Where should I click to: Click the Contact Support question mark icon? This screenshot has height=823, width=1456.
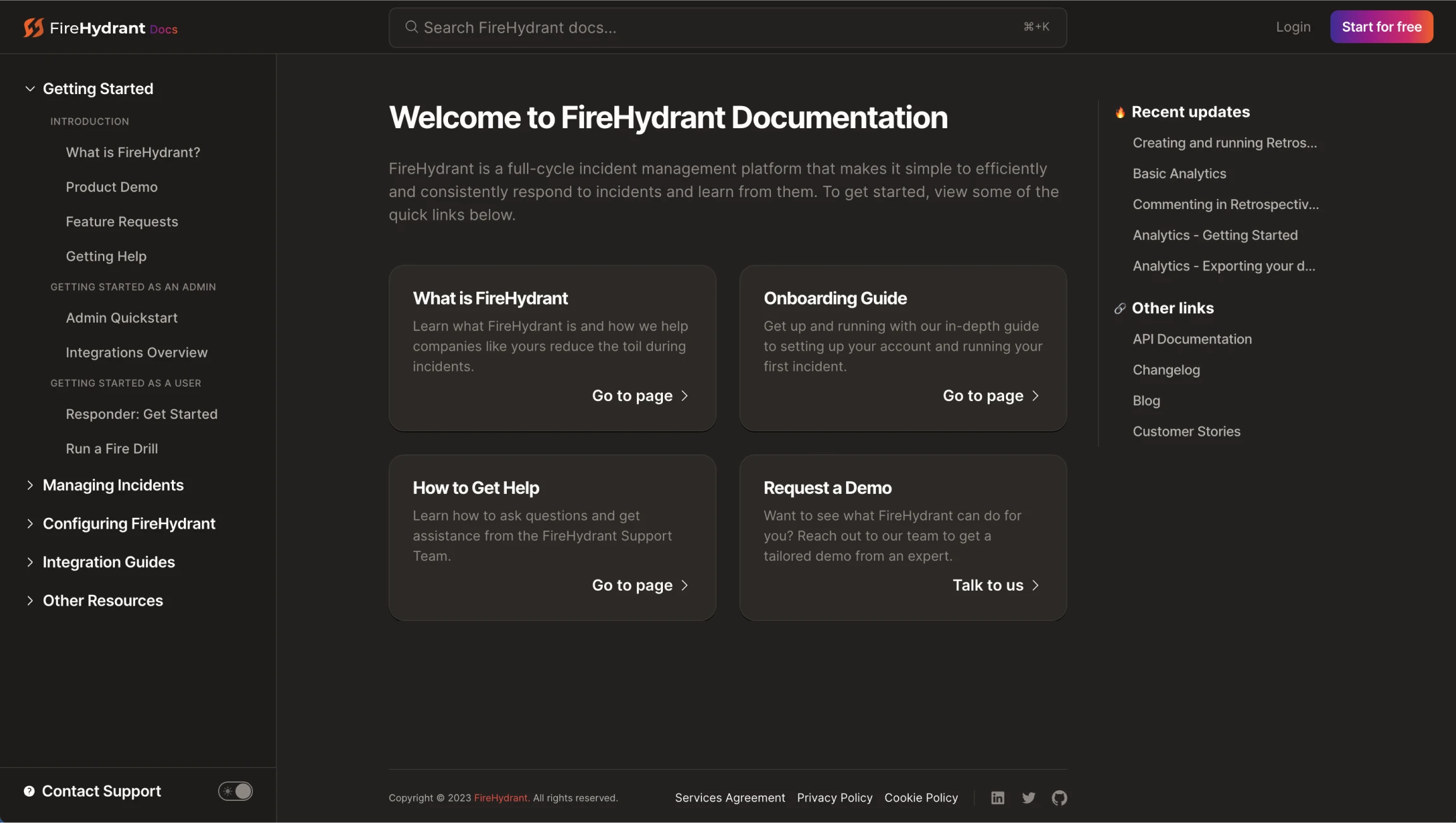[x=28, y=791]
